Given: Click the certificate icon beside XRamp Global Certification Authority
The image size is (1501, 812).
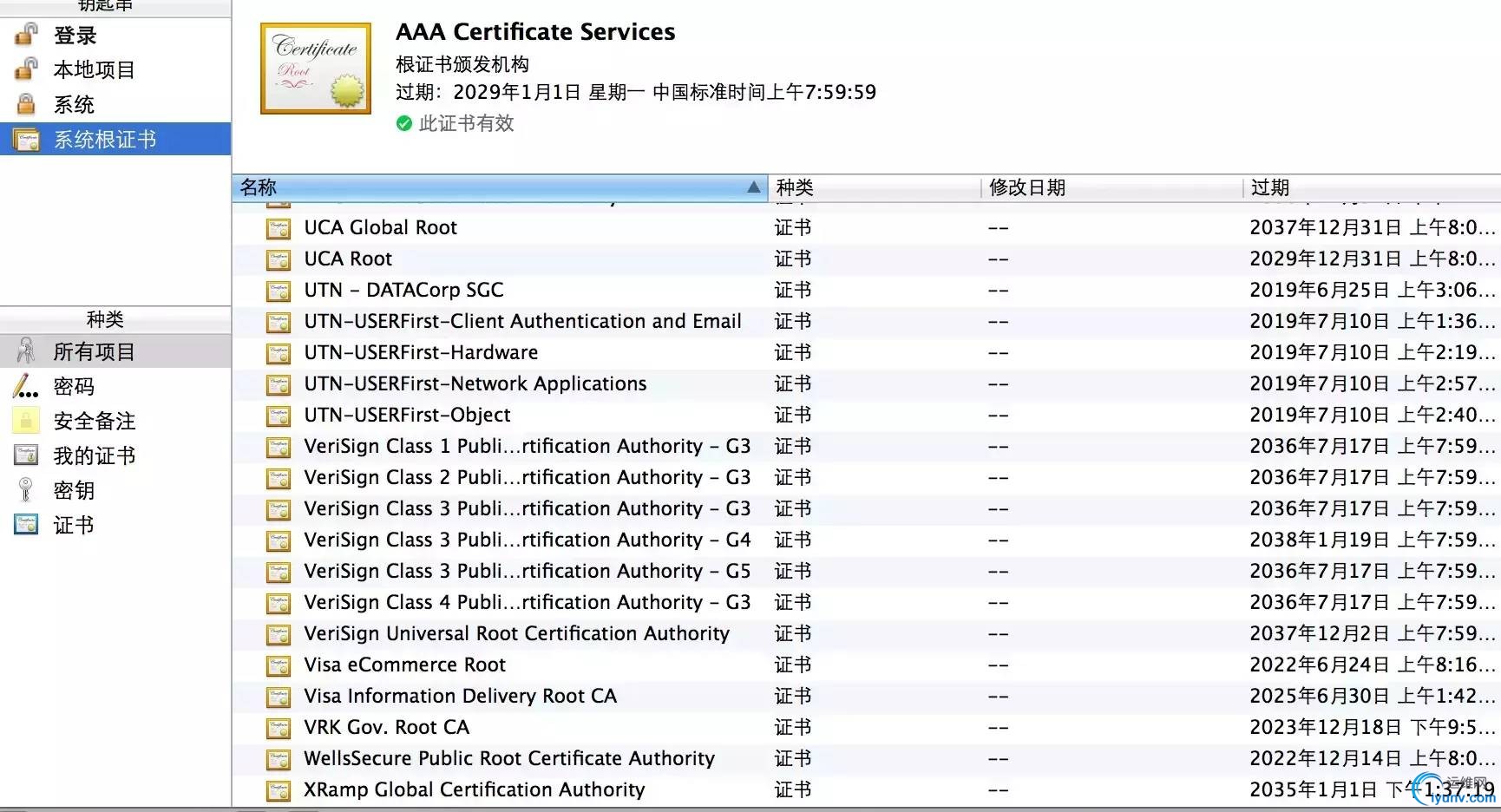Looking at the screenshot, I should [279, 790].
